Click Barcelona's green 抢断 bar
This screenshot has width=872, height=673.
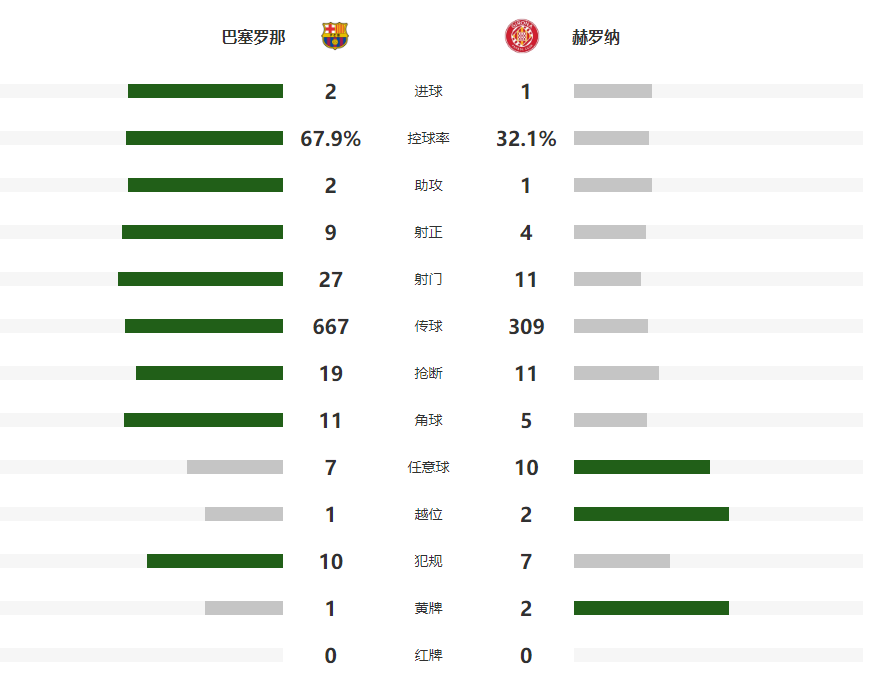click(209, 373)
